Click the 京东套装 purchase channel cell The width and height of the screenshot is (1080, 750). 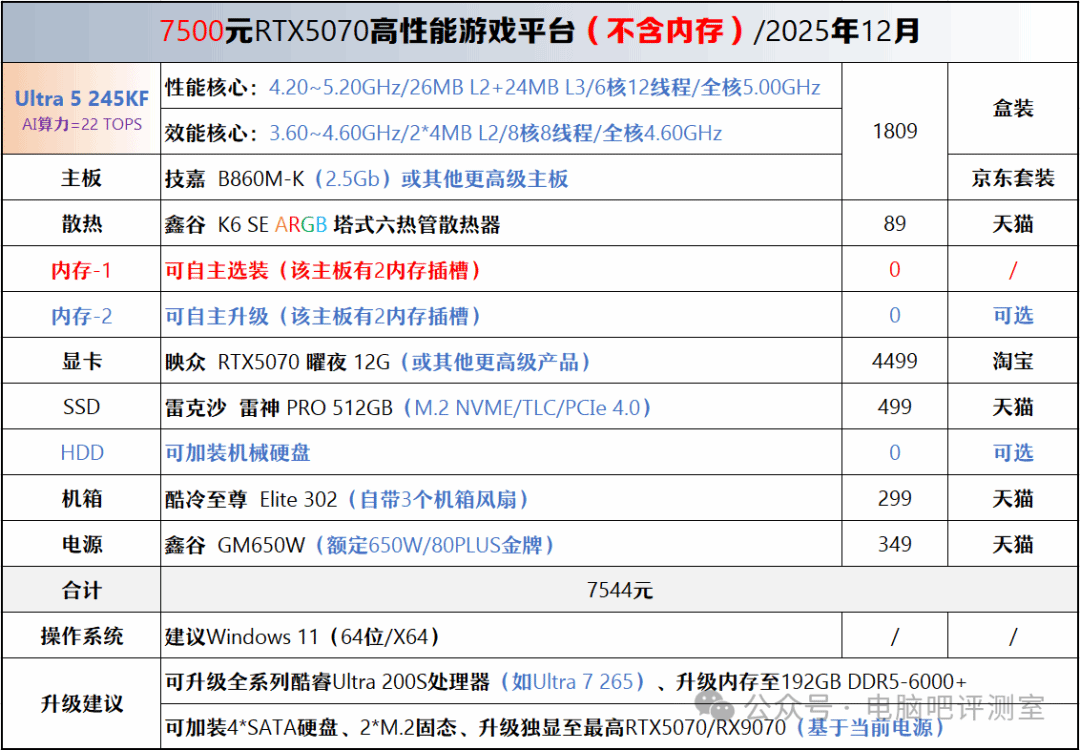[1012, 178]
